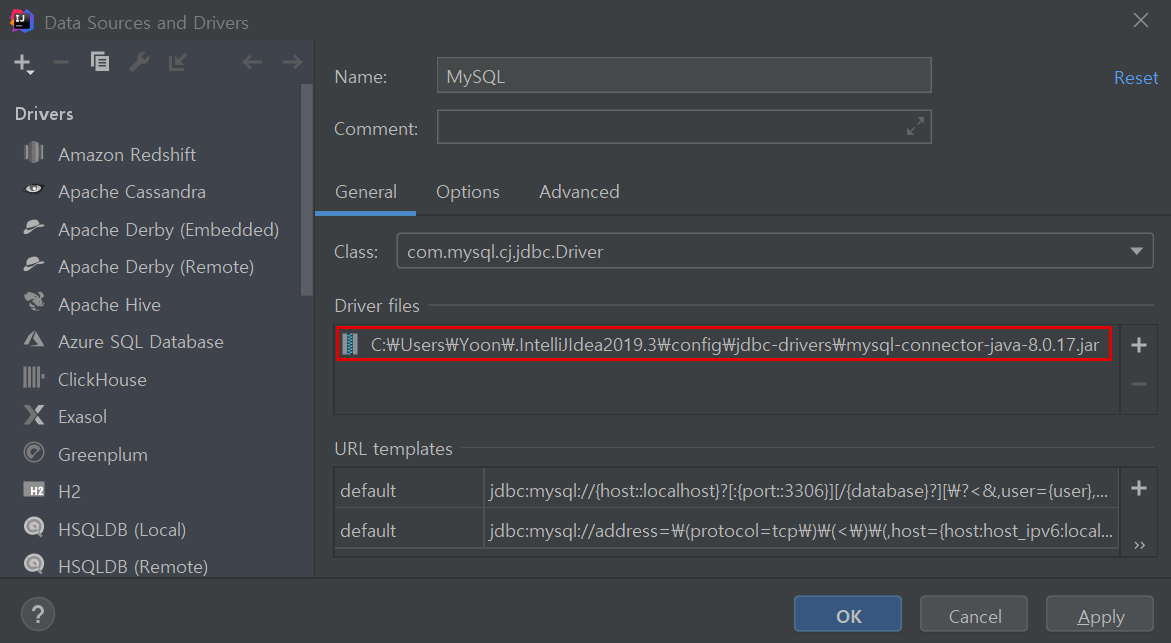This screenshot has width=1171, height=643.
Task: Click the Duplicate driver icon
Action: point(100,62)
